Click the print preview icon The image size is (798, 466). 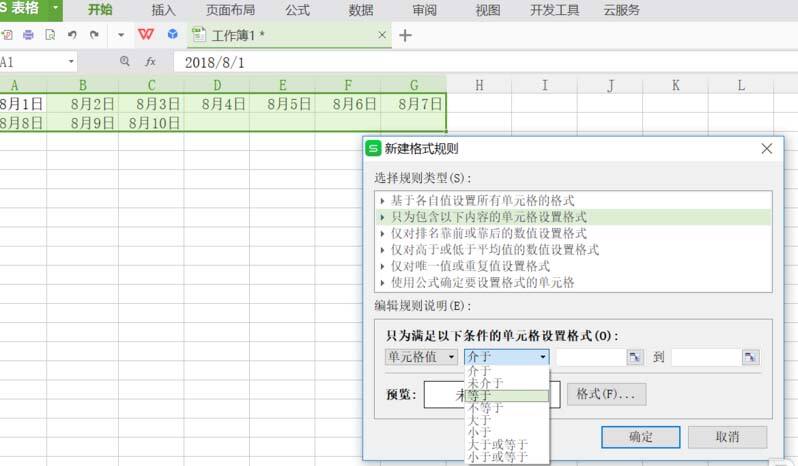(x=50, y=35)
